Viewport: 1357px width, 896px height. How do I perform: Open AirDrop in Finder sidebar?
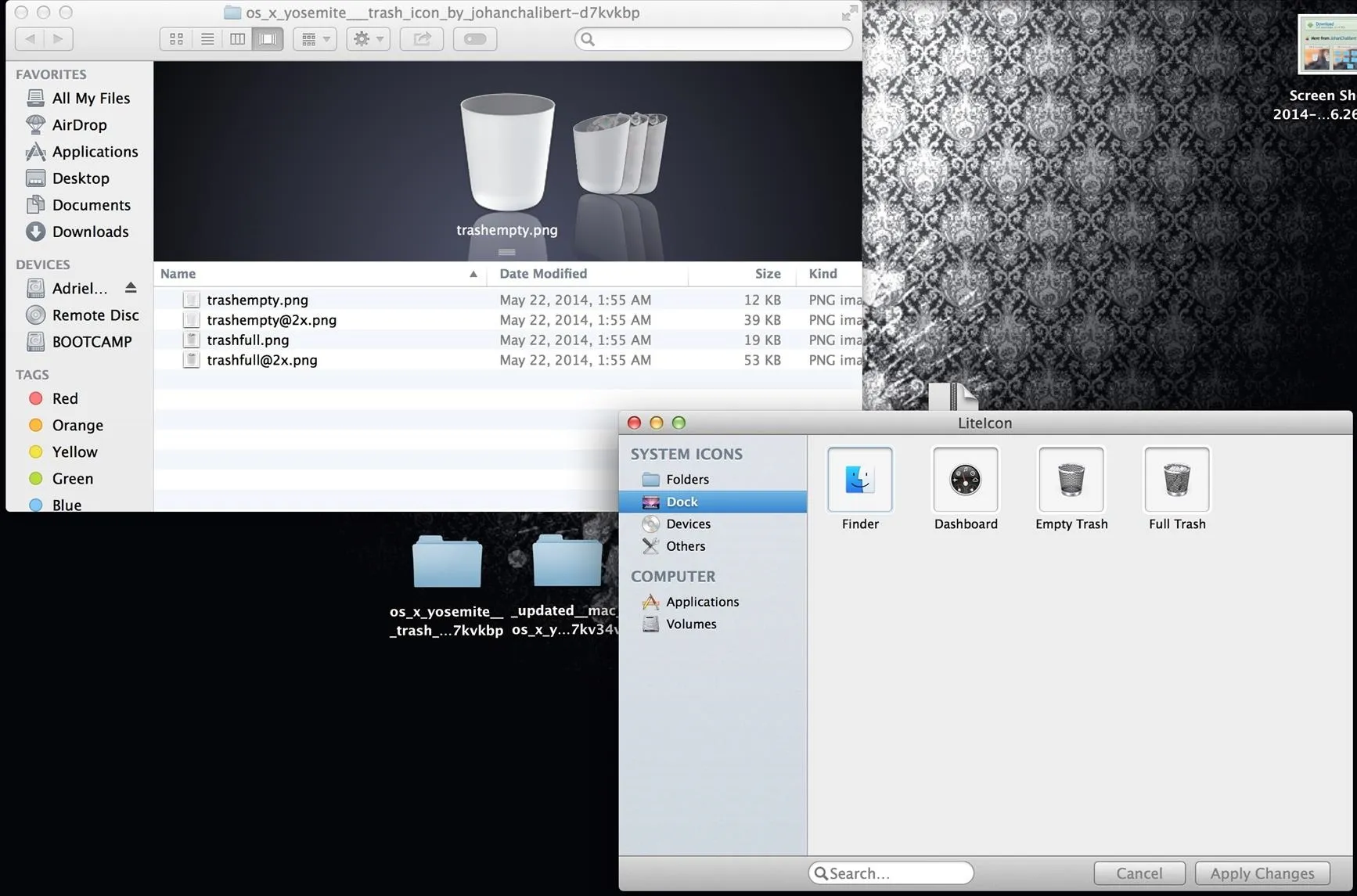67,124
